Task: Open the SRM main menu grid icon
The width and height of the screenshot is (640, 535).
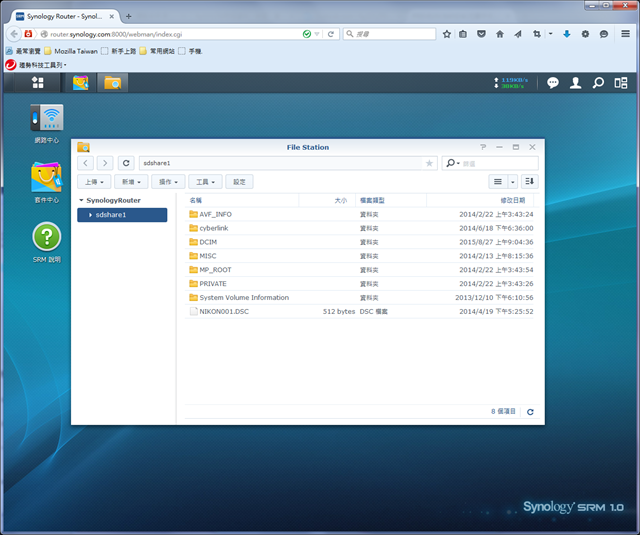Action: point(38,82)
